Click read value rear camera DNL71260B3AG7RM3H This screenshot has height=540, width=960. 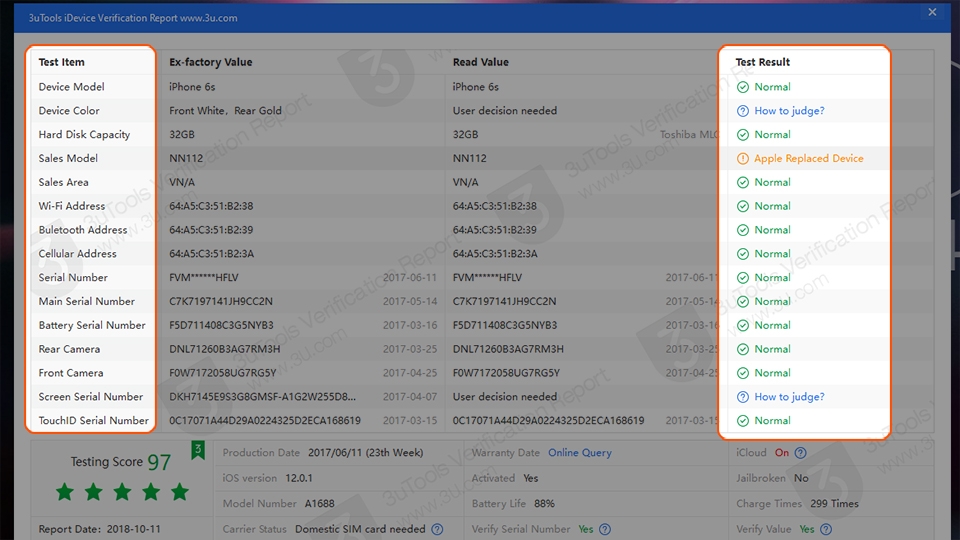[508, 350]
